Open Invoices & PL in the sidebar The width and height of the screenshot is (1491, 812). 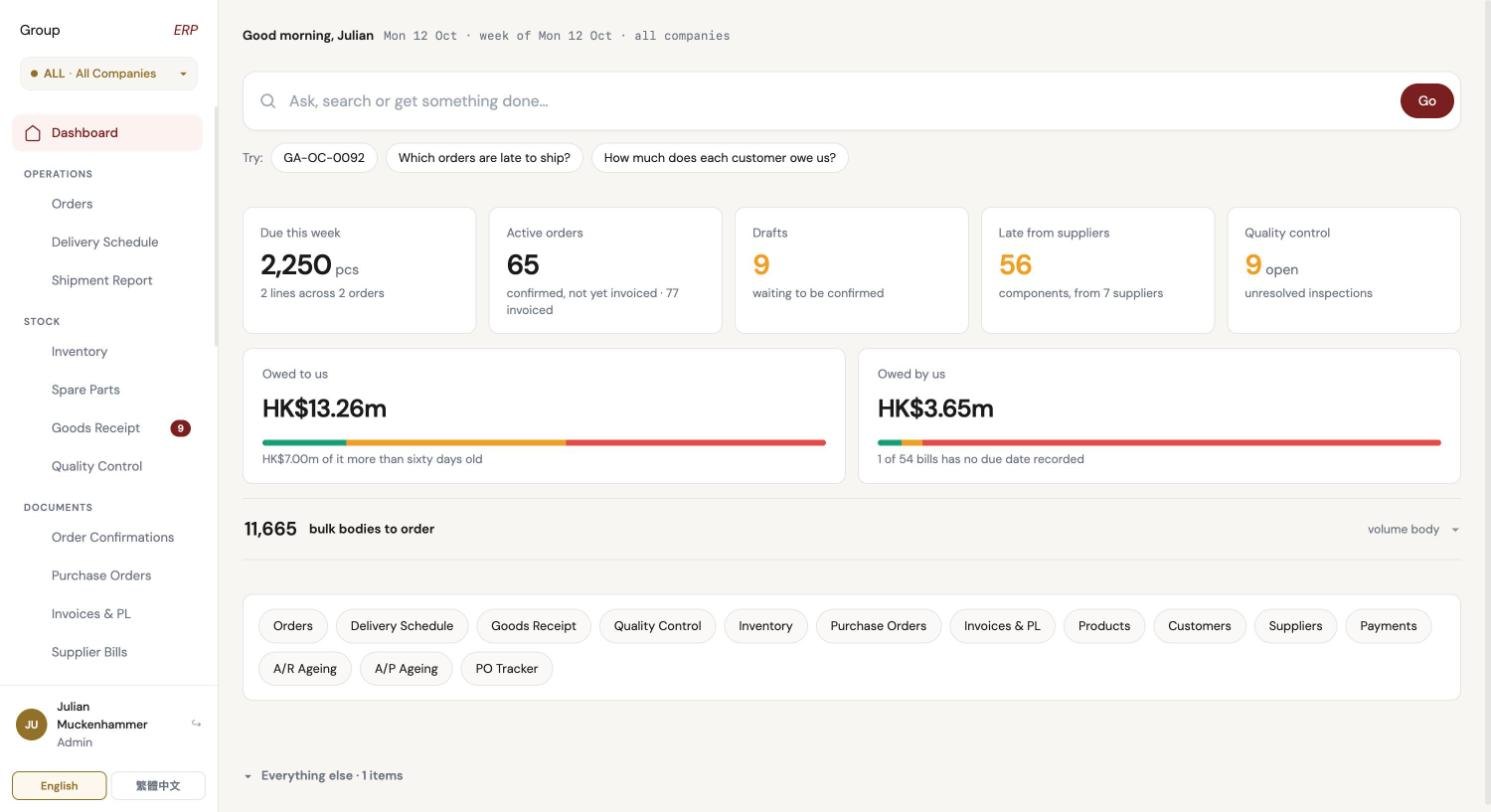[91, 614]
